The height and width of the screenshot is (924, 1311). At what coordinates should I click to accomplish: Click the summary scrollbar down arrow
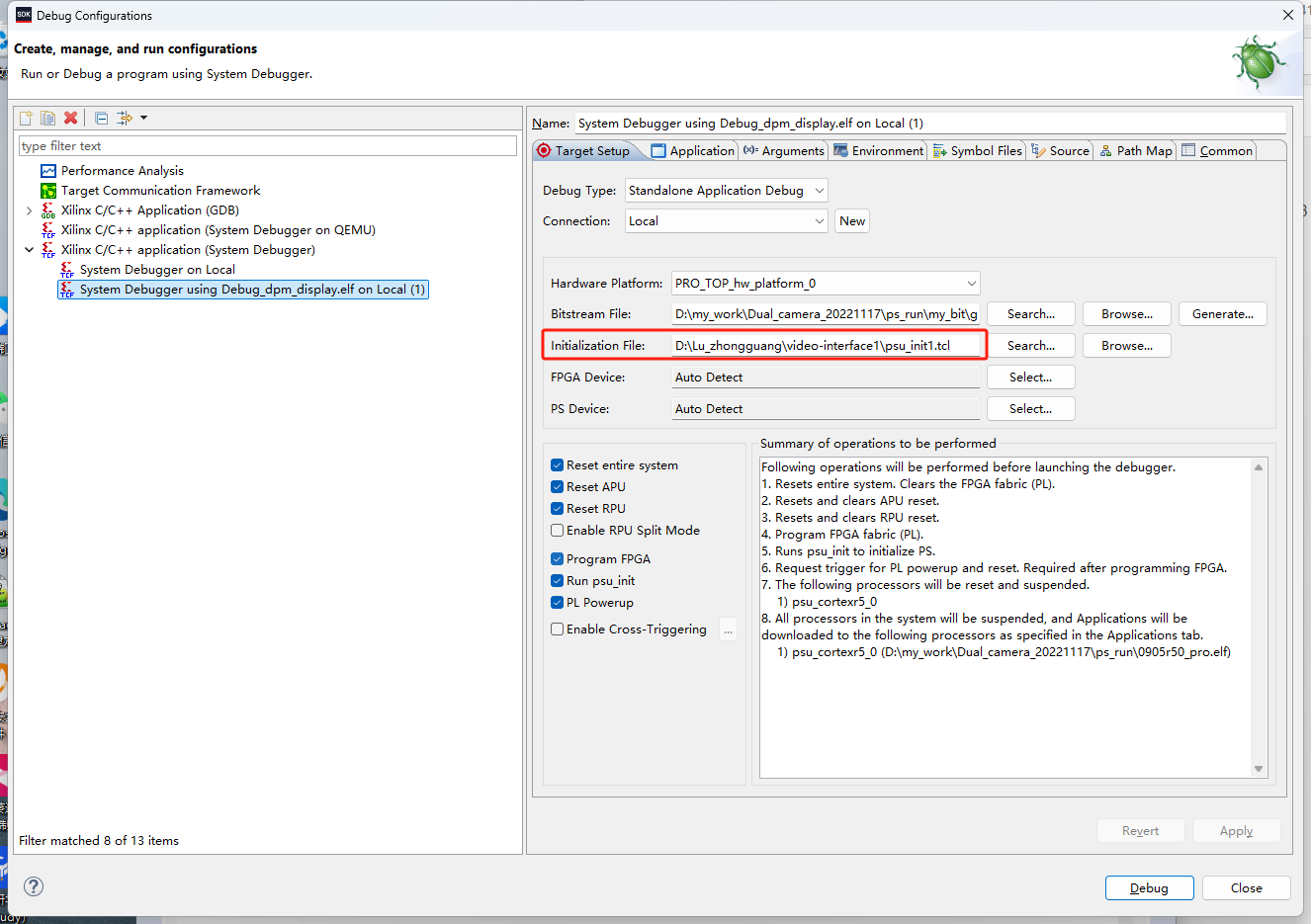point(1259,769)
